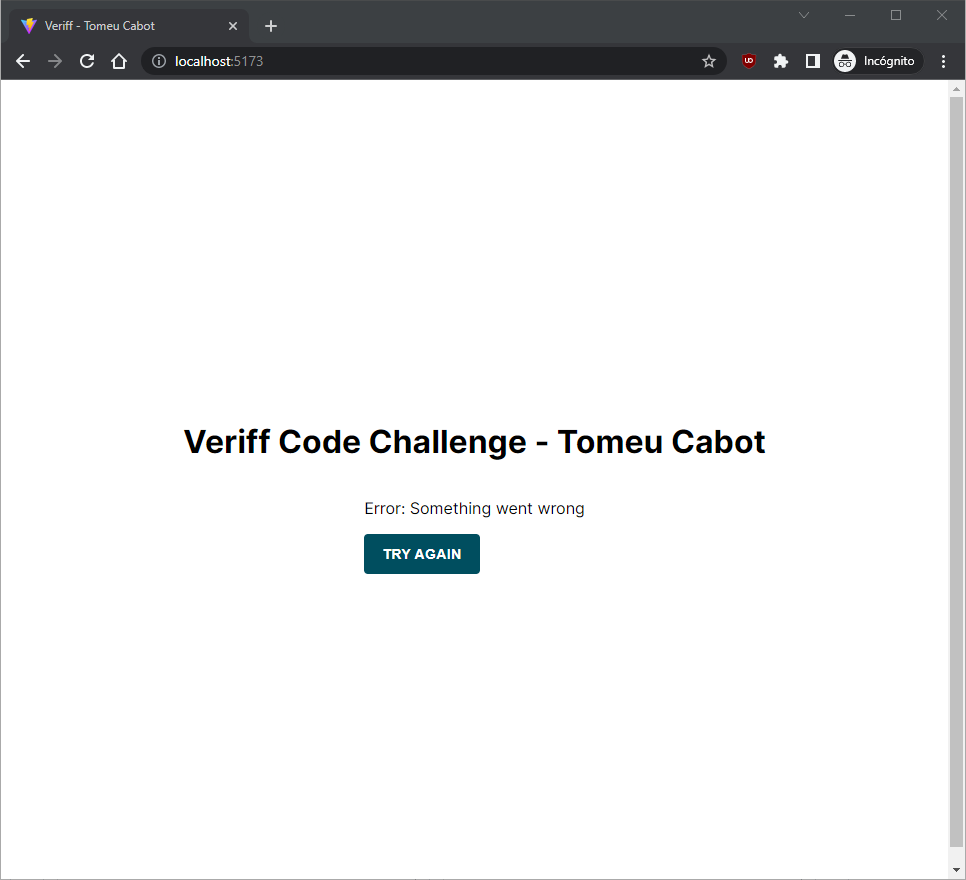This screenshot has height=880, width=966.
Task: Open the home page via the house icon
Action: tap(119, 61)
